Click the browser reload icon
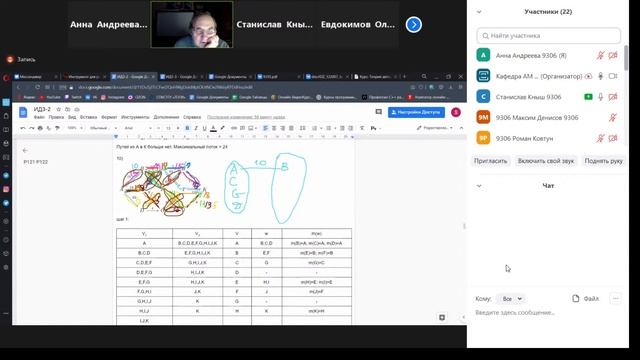This screenshot has height=360, width=640. [x=38, y=87]
